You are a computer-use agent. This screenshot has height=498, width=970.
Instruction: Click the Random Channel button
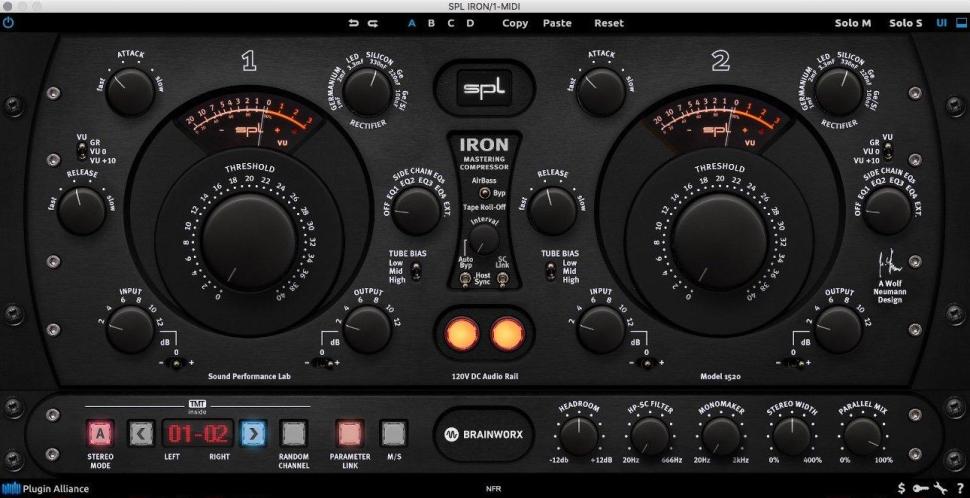pos(294,434)
